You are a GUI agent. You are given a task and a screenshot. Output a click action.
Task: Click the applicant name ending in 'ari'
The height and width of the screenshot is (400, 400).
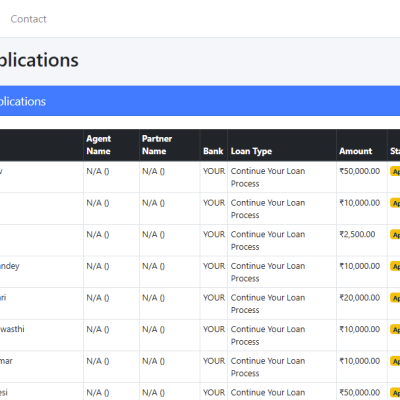[x=3, y=297]
